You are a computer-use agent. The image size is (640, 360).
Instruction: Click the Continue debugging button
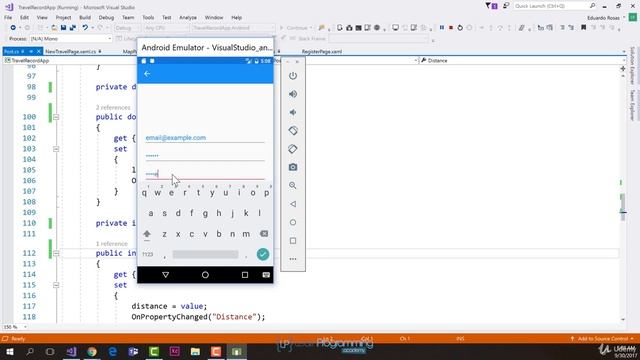[296, 28]
